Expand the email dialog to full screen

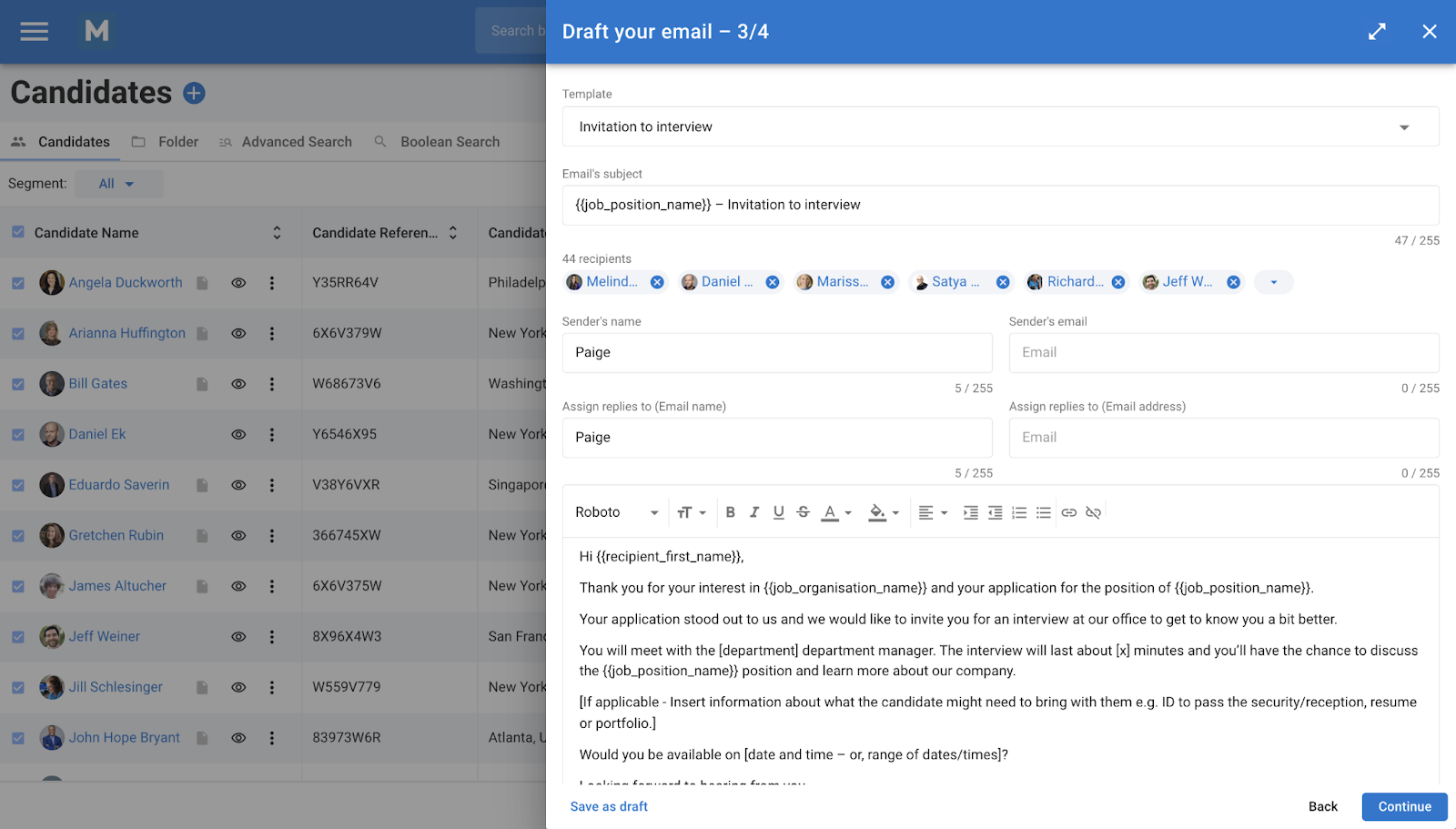pos(1377,31)
